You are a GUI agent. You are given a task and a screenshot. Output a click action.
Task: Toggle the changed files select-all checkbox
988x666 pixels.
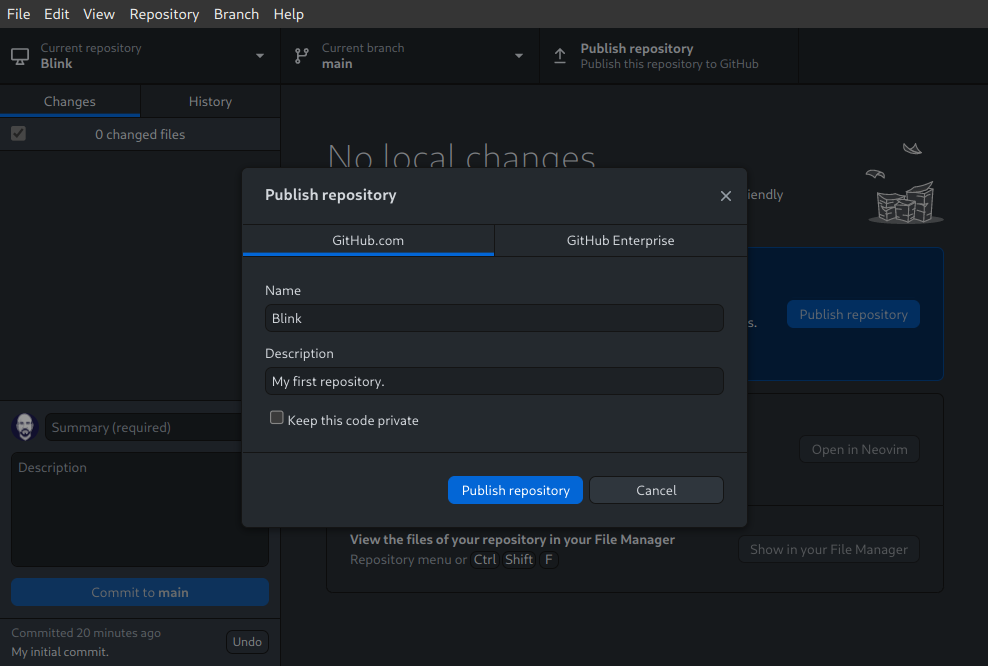pos(18,134)
